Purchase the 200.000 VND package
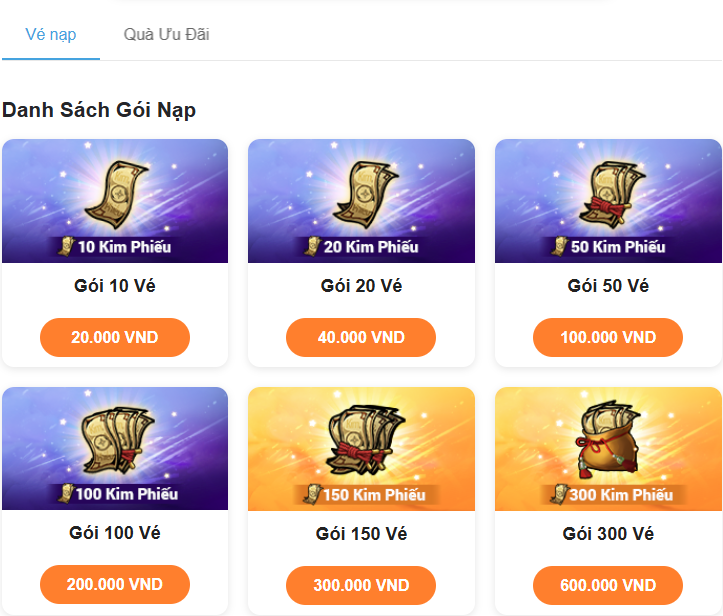Viewport: 723px width, 616px height. click(115, 584)
